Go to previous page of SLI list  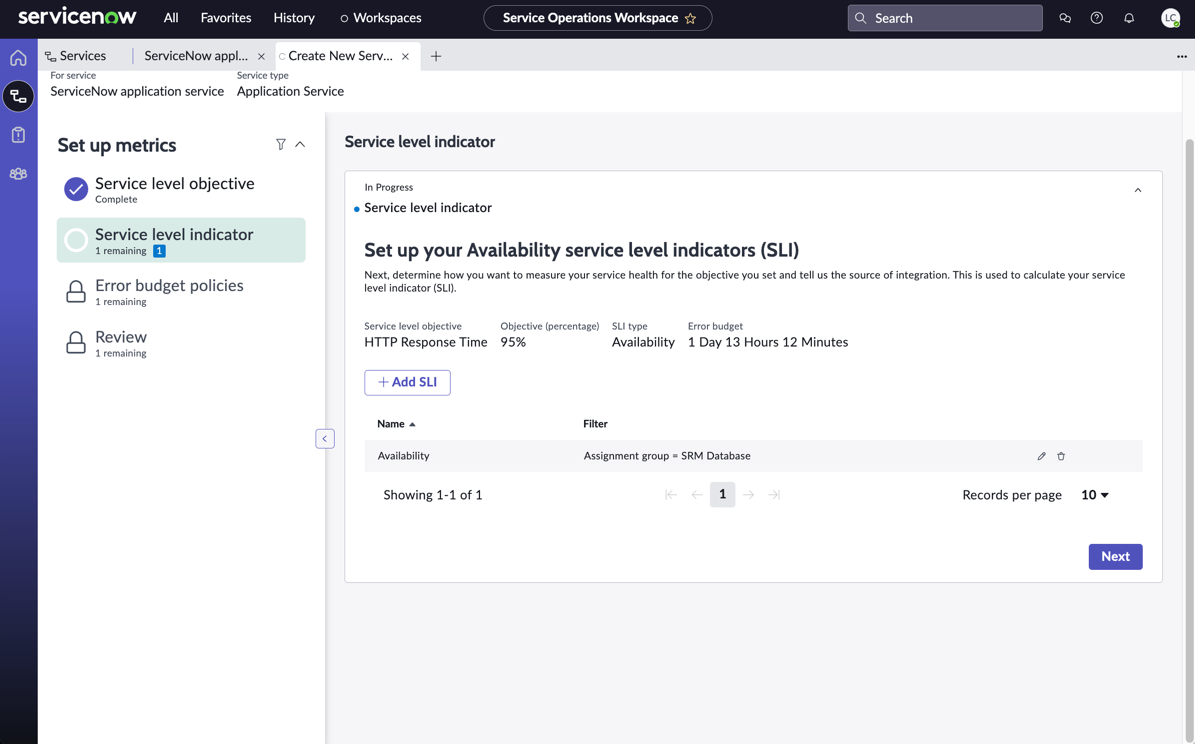(697, 495)
